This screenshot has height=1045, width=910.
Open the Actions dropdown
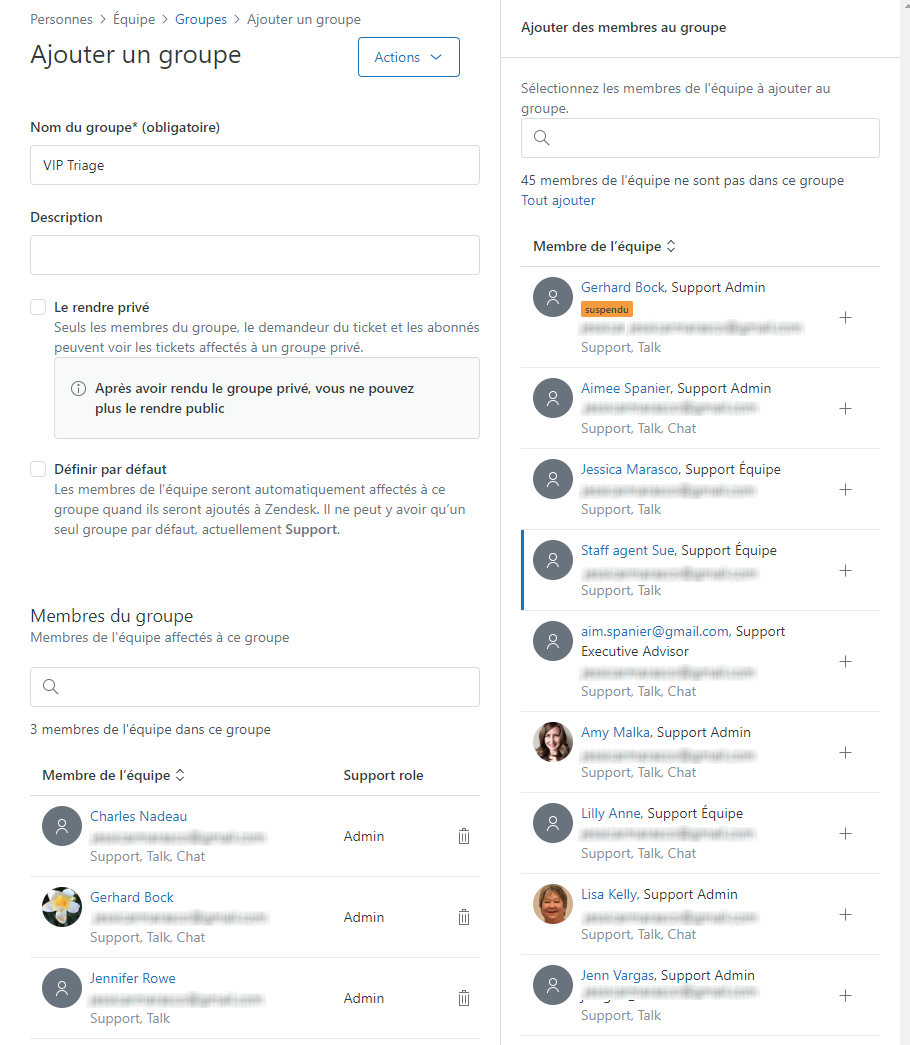coord(409,57)
